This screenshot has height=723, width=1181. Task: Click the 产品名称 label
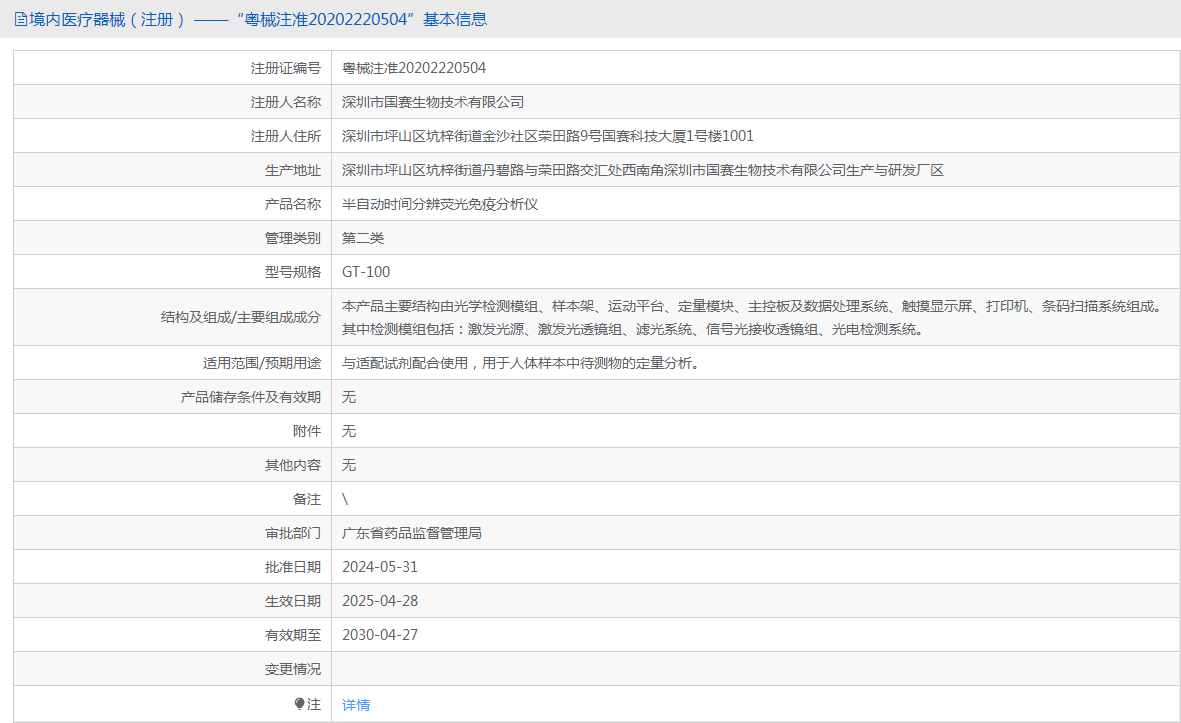292,204
